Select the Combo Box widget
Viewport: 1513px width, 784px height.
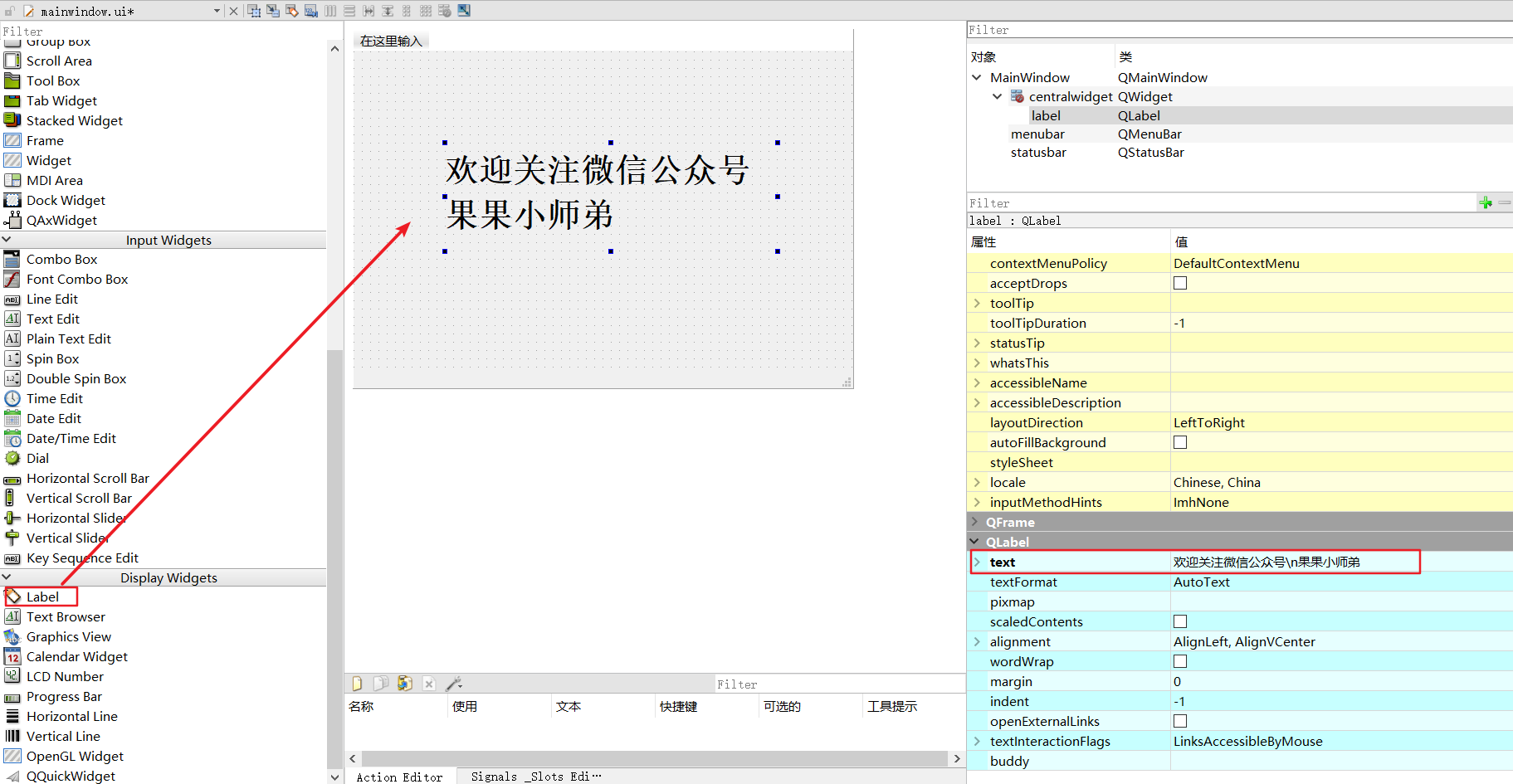click(61, 259)
